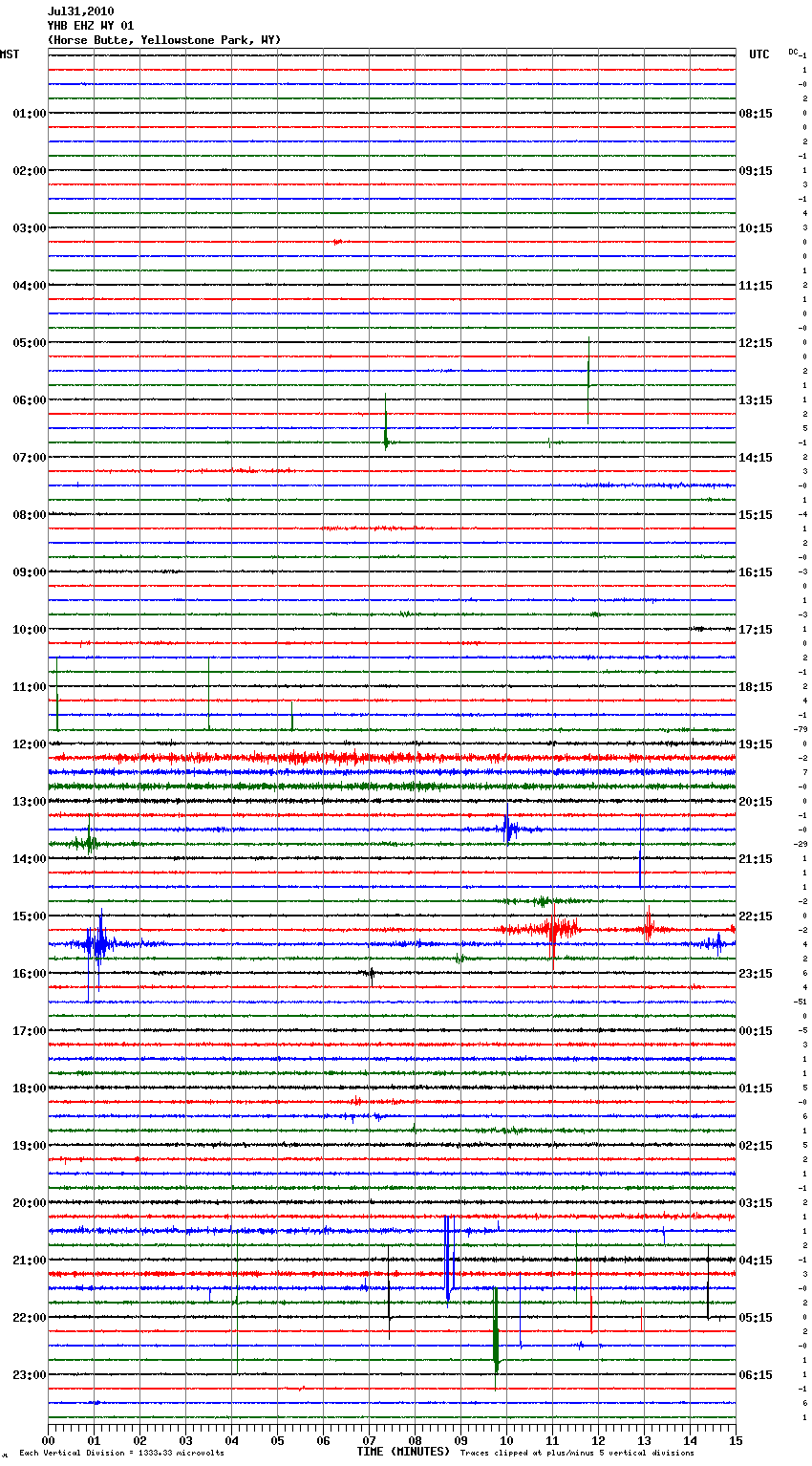The width and height of the screenshot is (812, 1466).
Task: Click the 14:15 UTC time label
Action: click(x=756, y=458)
